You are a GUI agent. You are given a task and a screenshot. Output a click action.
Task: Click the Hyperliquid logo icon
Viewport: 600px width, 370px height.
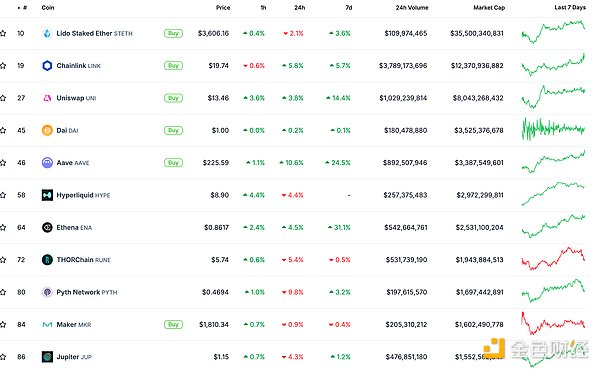coord(47,195)
